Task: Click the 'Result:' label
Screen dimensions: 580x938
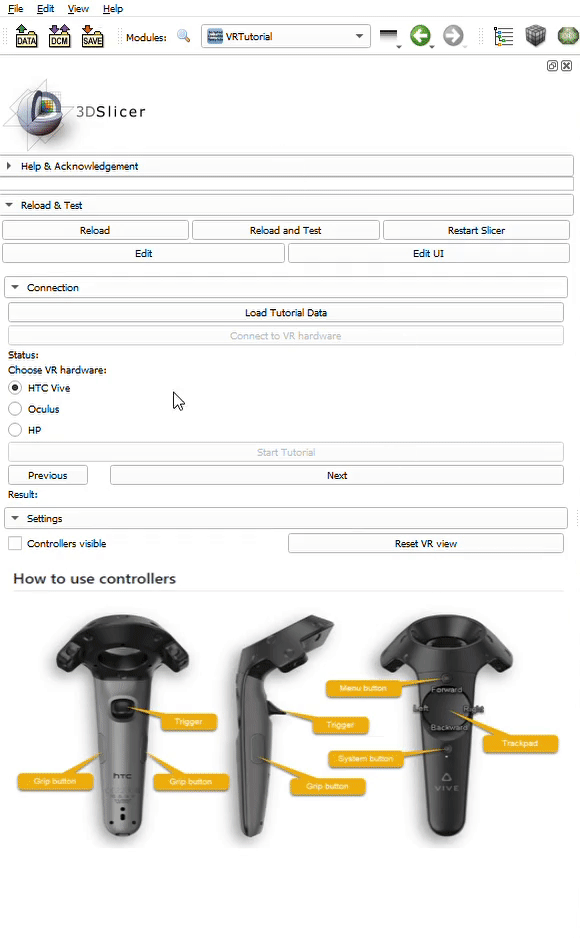Action: tap(23, 495)
